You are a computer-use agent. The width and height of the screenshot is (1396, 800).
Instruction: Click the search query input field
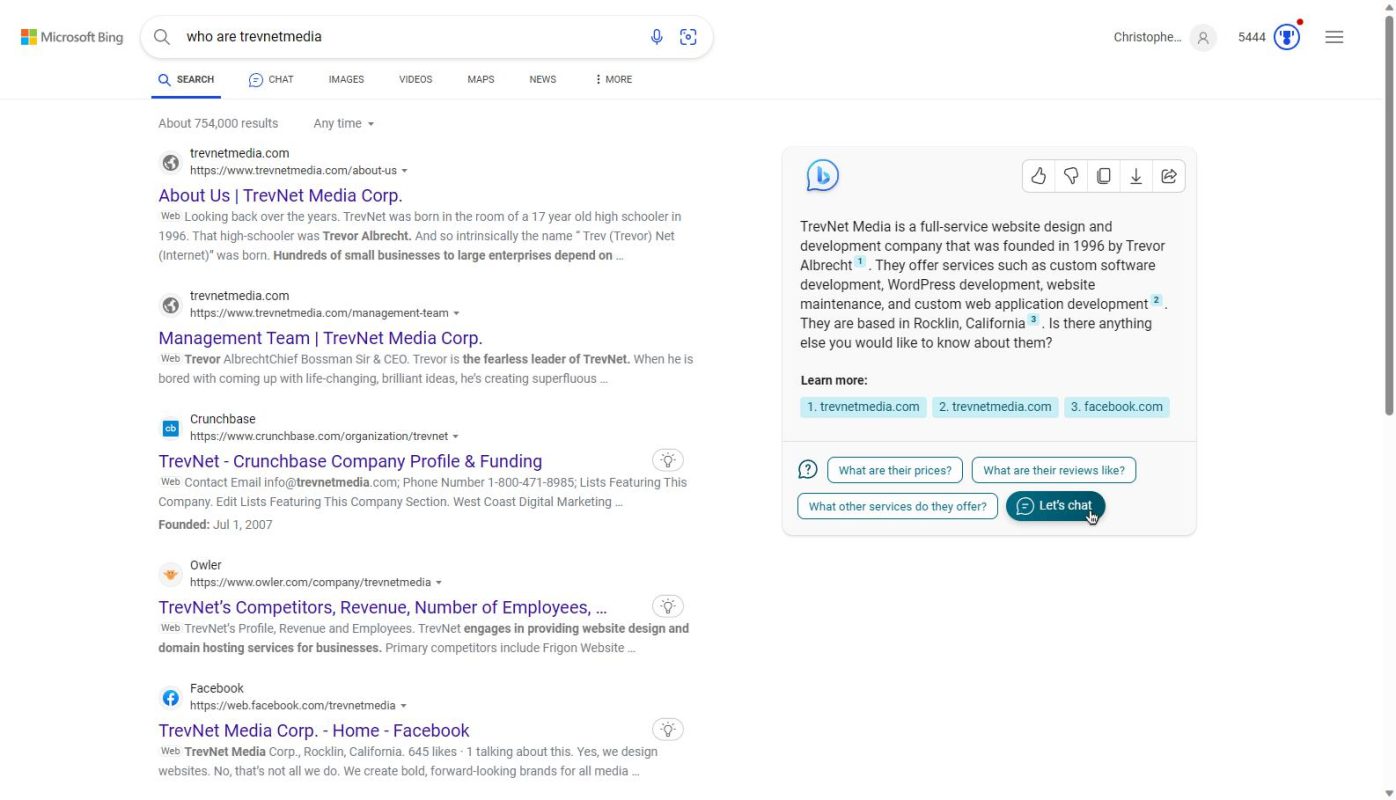click(x=410, y=37)
